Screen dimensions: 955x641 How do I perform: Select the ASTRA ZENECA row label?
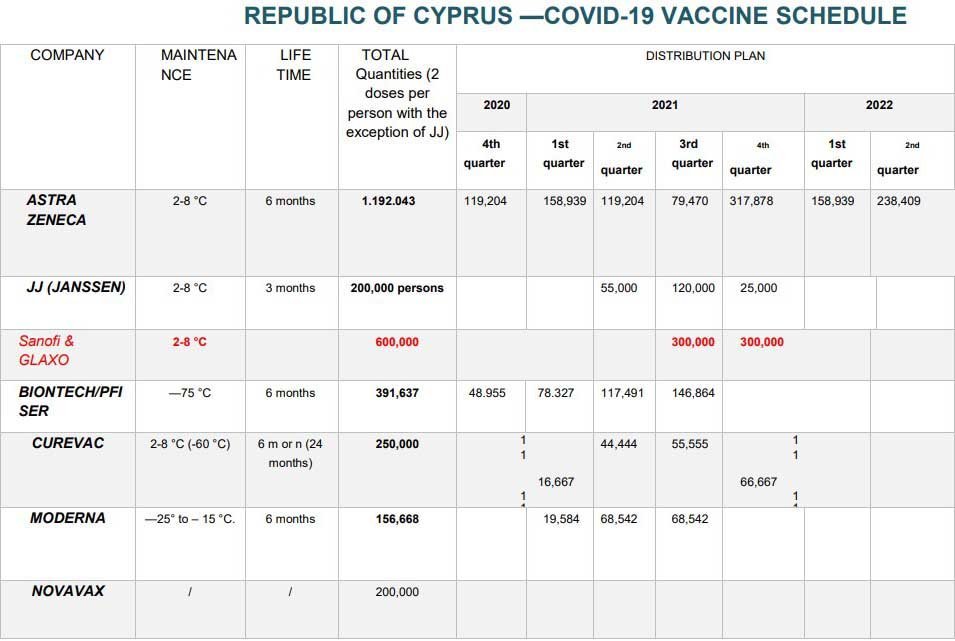[56, 210]
